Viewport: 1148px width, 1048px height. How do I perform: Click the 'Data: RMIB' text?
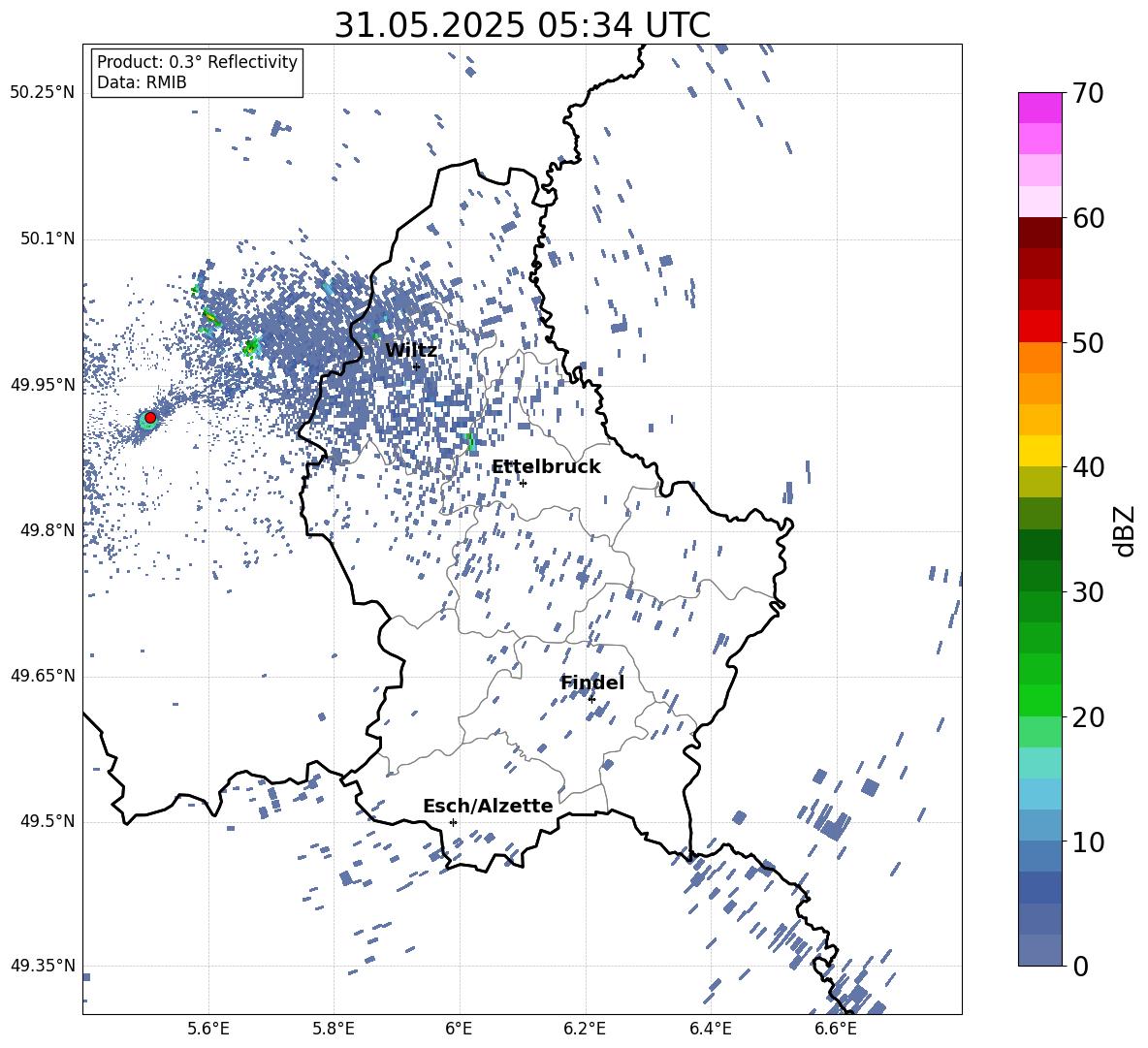(x=142, y=82)
